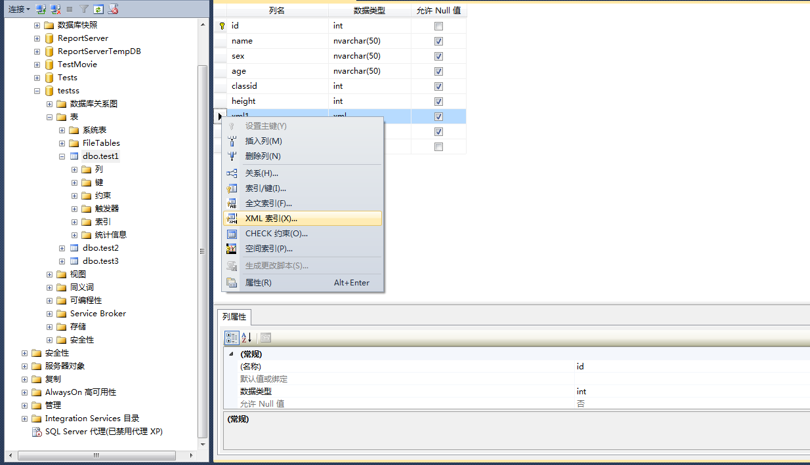
Task: Uncheck Allow Null for height column
Action: [x=439, y=101]
